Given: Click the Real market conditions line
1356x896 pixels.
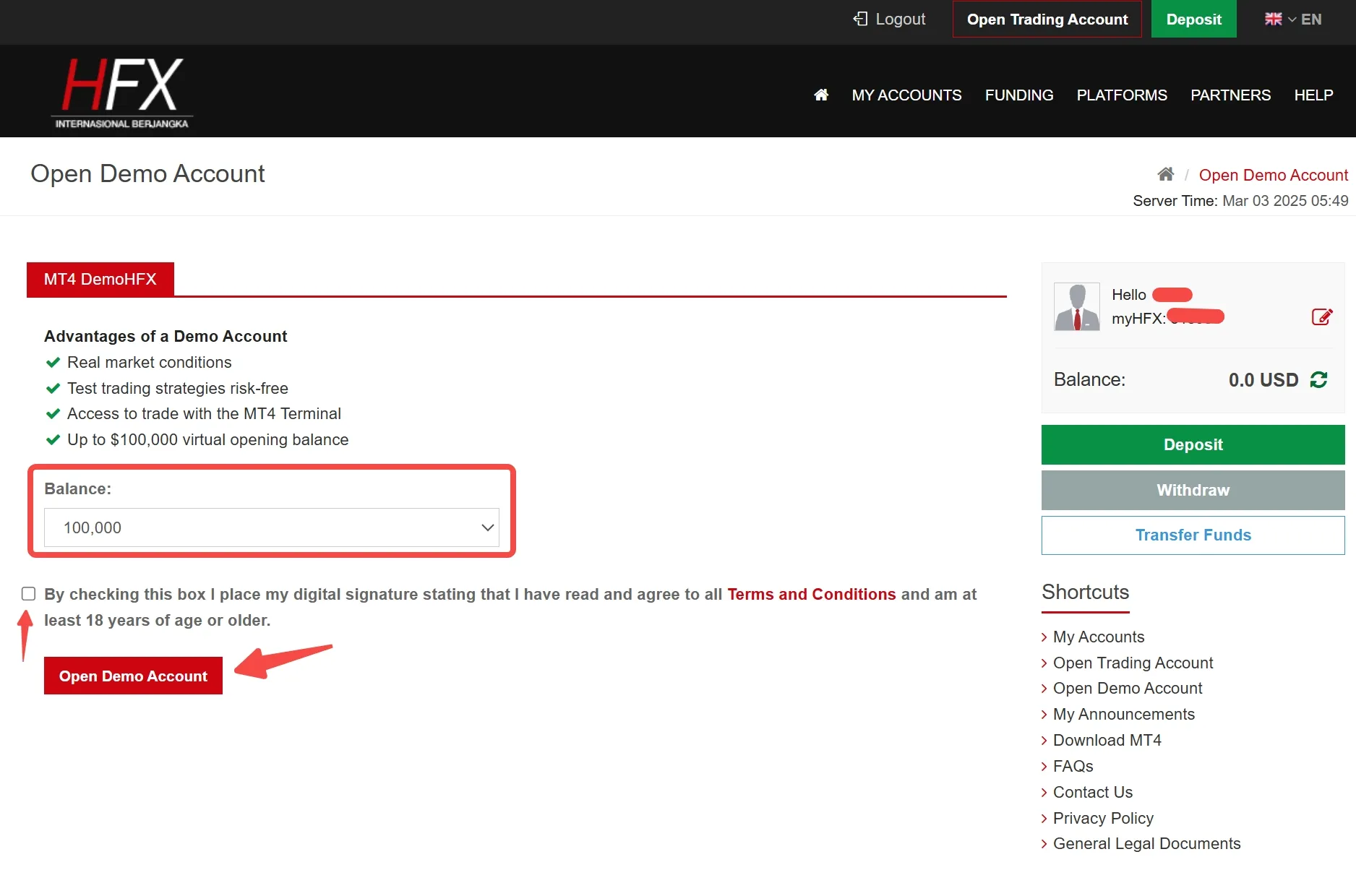Looking at the screenshot, I should tap(149, 362).
